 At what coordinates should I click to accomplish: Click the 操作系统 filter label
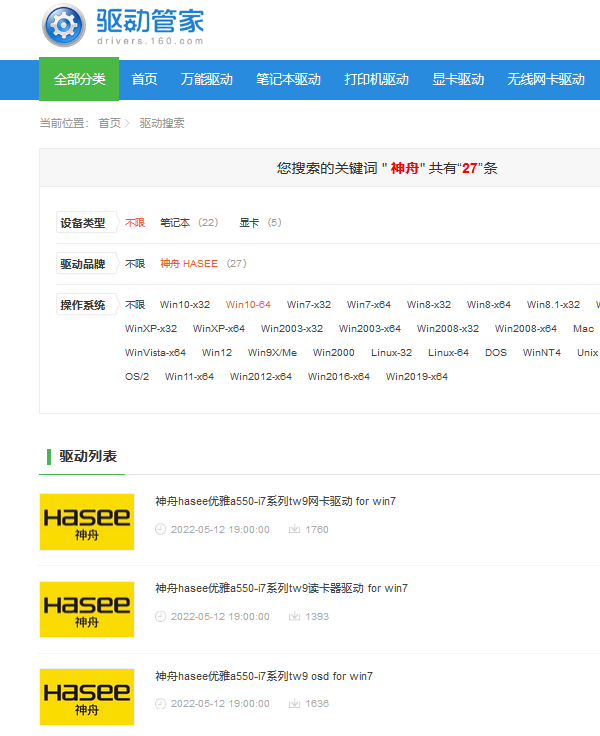[83, 305]
